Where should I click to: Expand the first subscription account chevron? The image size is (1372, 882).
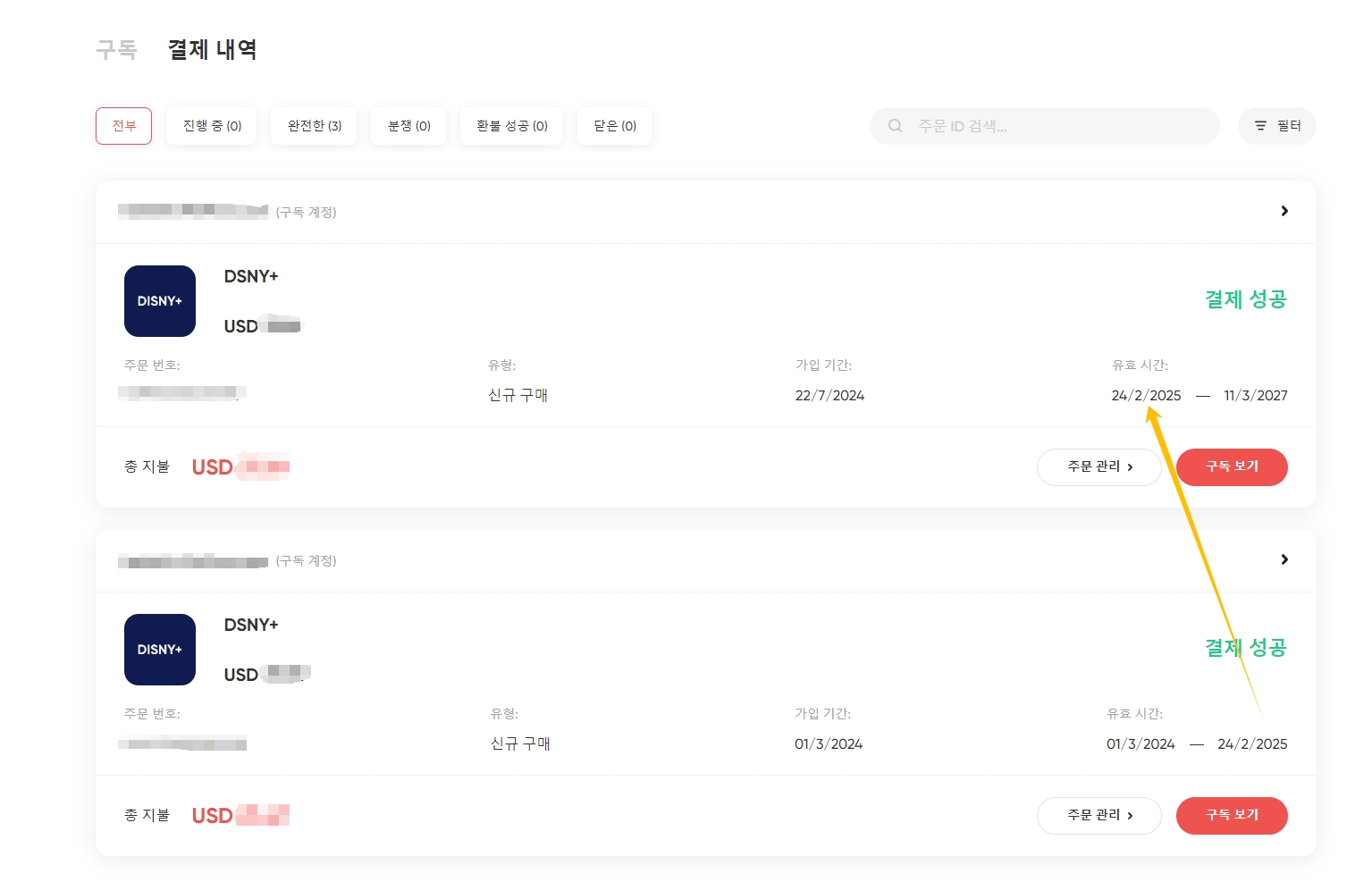[1284, 211]
